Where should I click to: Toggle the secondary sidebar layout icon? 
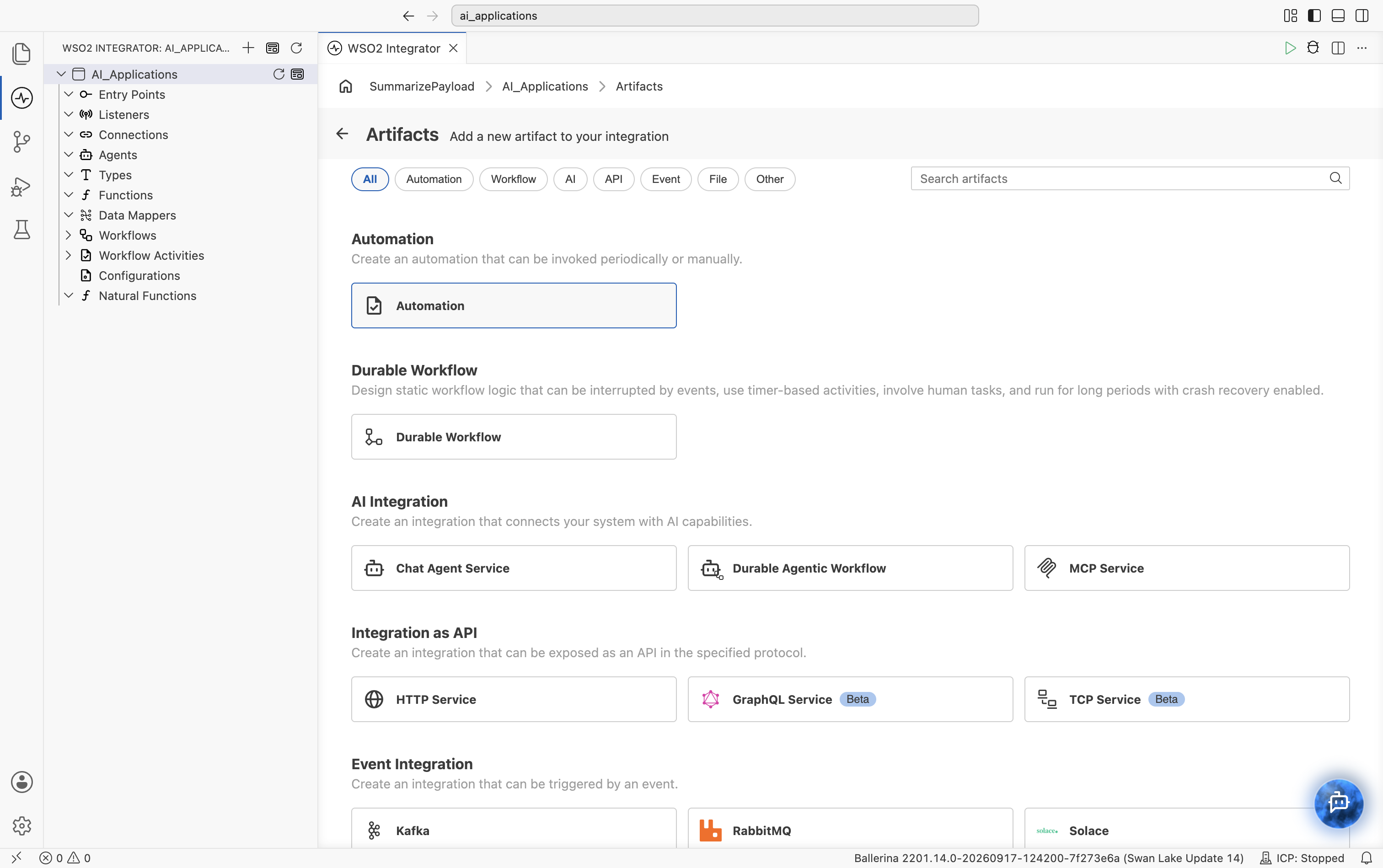coord(1361,16)
